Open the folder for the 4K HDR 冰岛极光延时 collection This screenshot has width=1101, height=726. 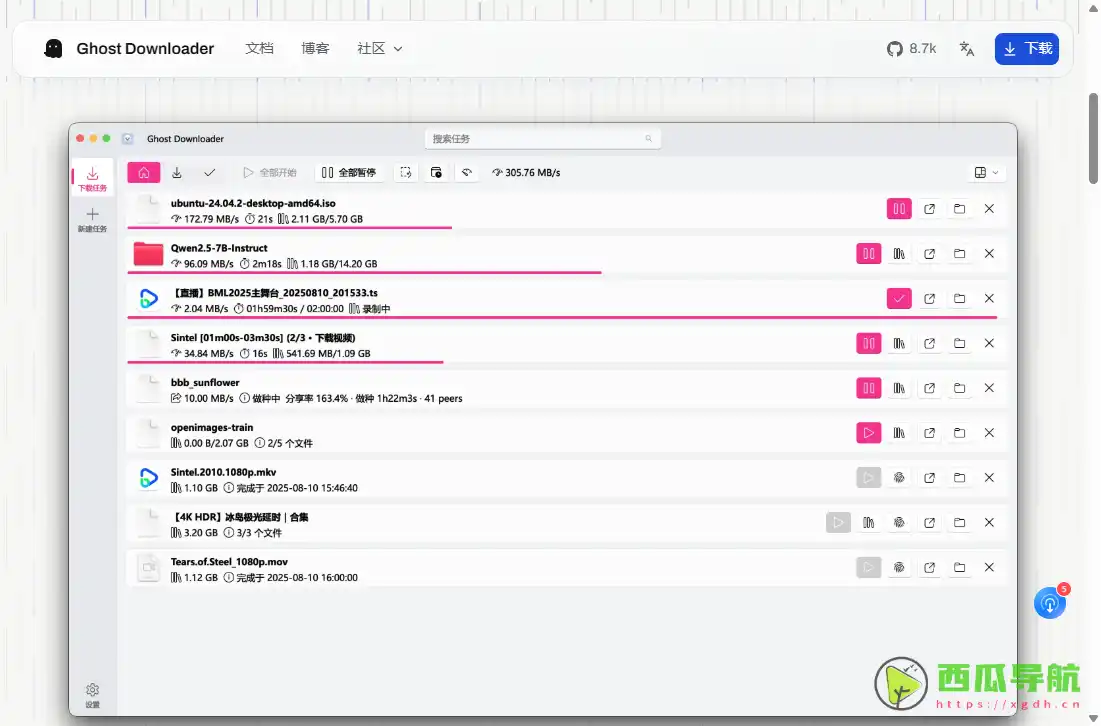959,523
